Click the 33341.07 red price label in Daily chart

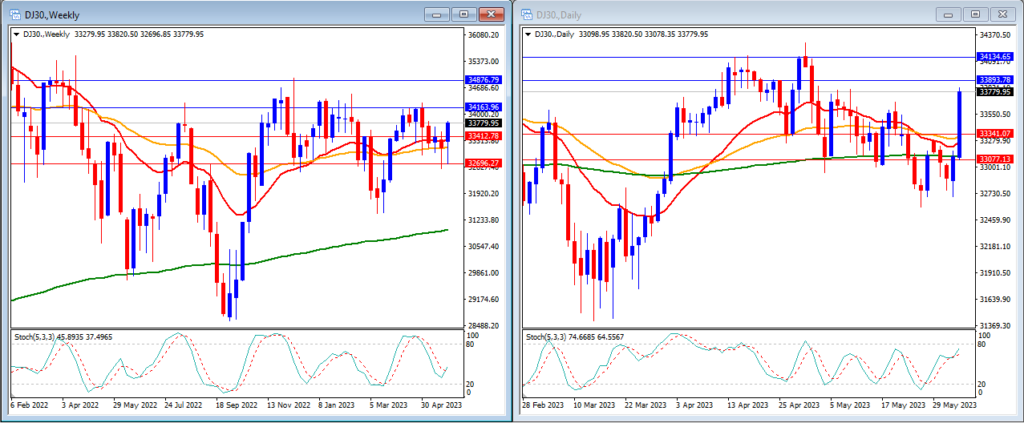point(995,133)
